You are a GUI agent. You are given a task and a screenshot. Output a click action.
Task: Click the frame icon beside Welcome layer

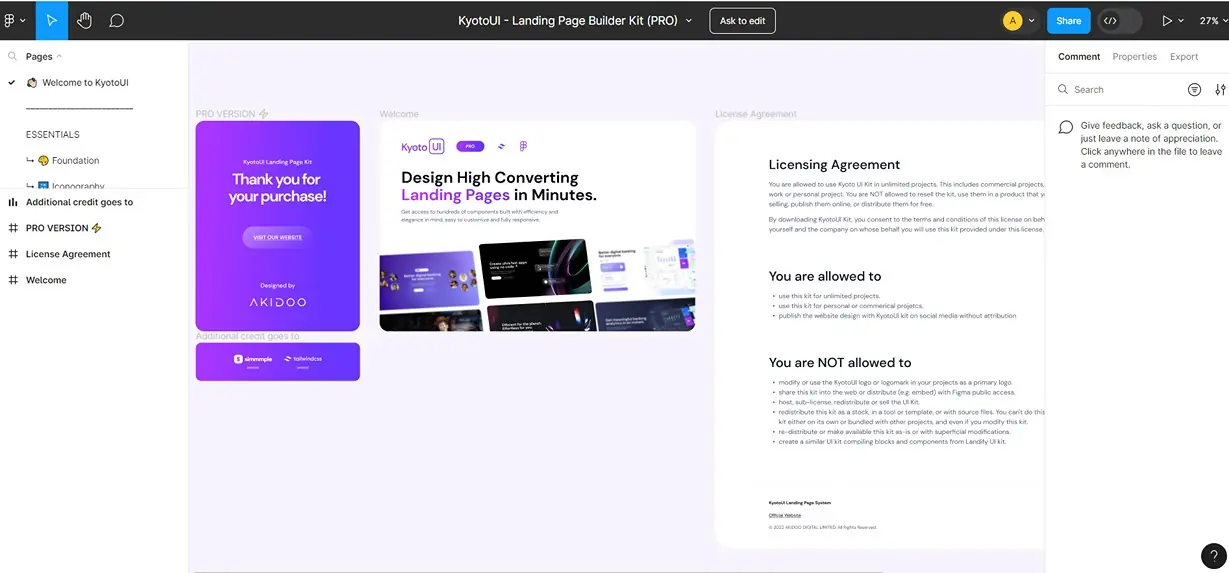click(x=13, y=280)
